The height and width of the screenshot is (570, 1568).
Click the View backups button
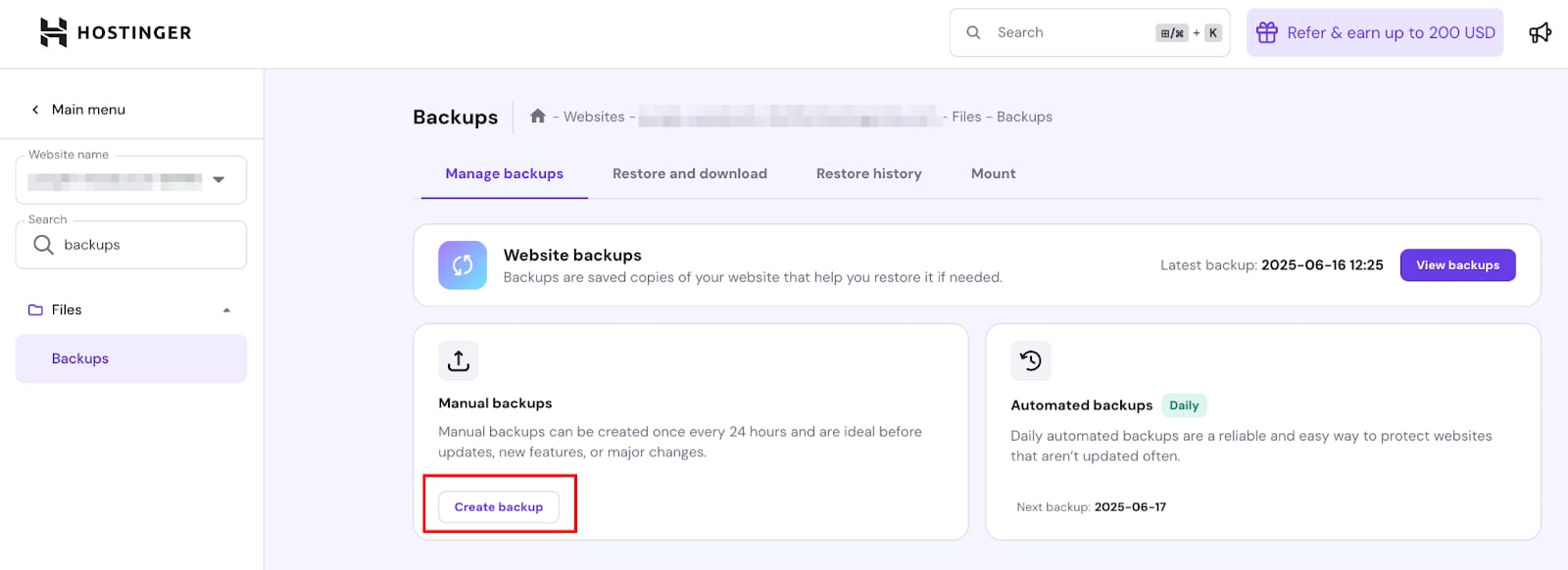1457,265
